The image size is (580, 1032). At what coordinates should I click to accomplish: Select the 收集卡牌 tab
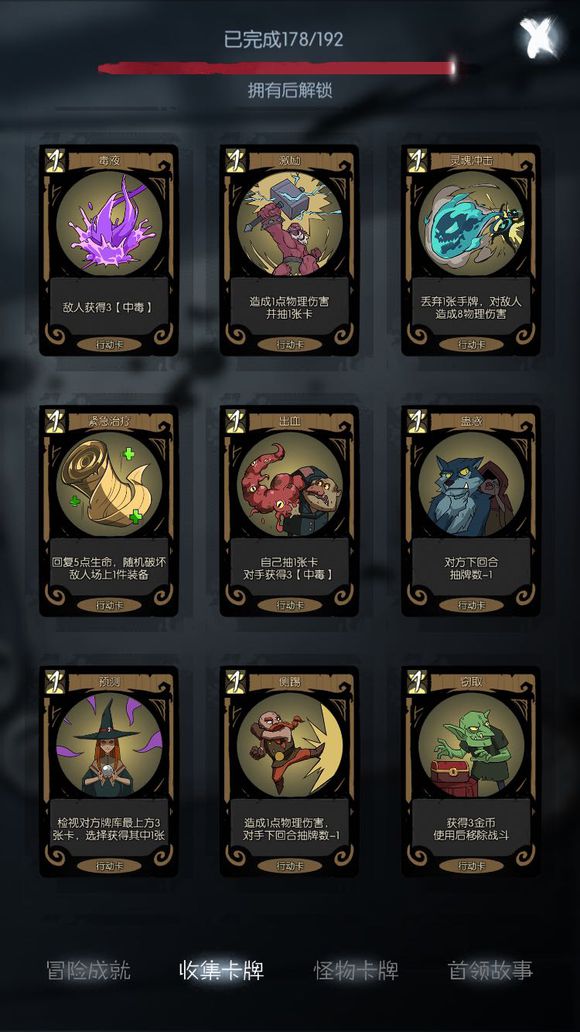point(222,970)
